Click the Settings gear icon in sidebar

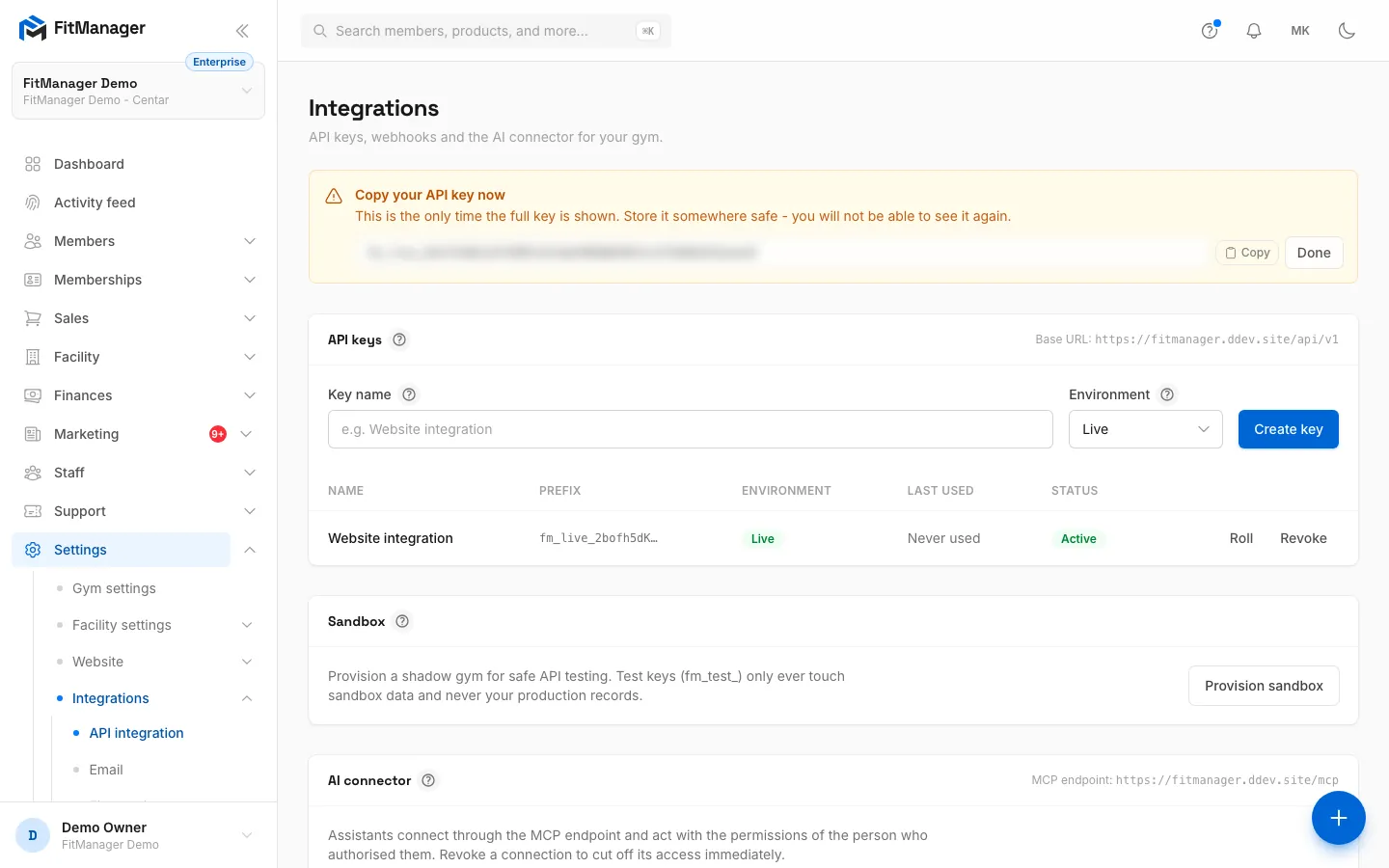[x=33, y=550]
